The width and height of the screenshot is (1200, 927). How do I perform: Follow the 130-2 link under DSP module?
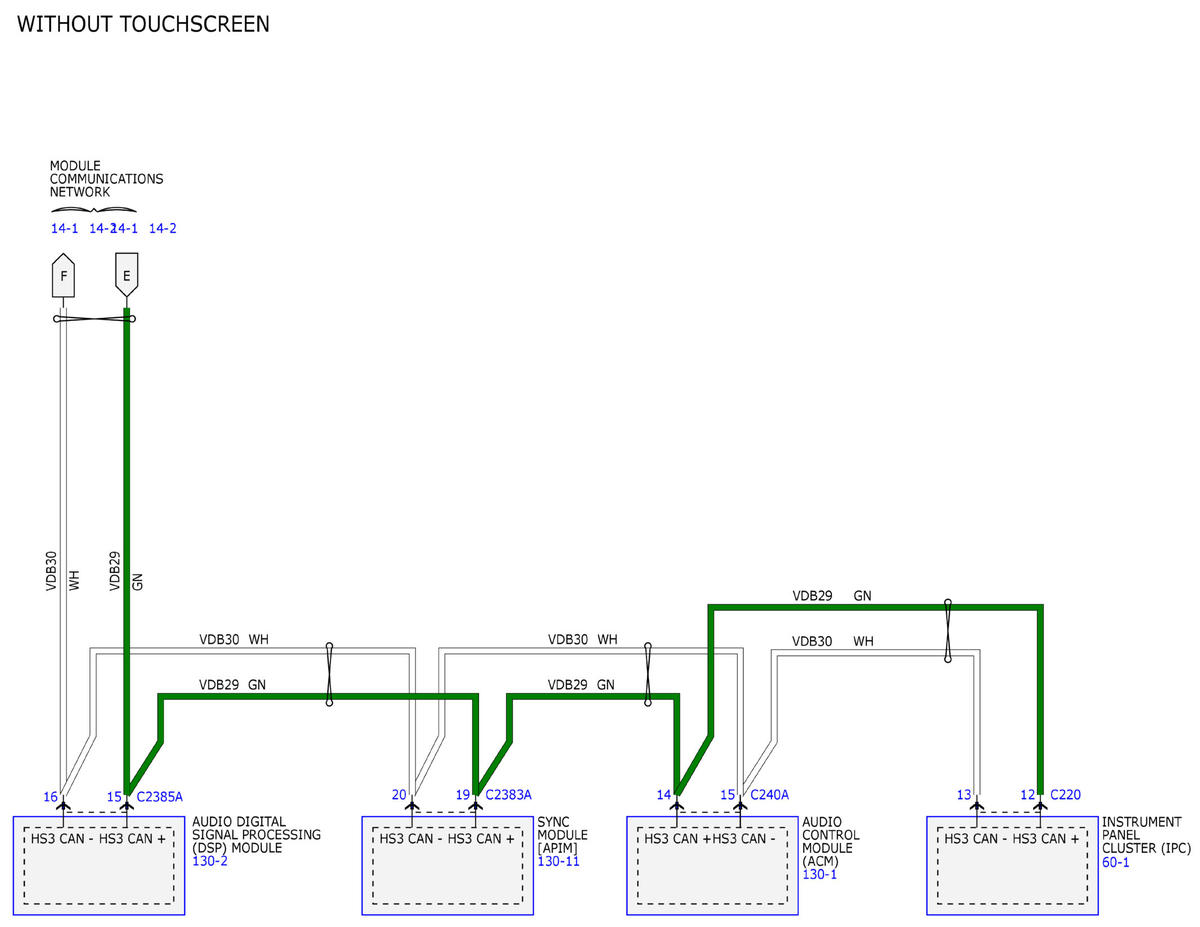click(x=210, y=861)
